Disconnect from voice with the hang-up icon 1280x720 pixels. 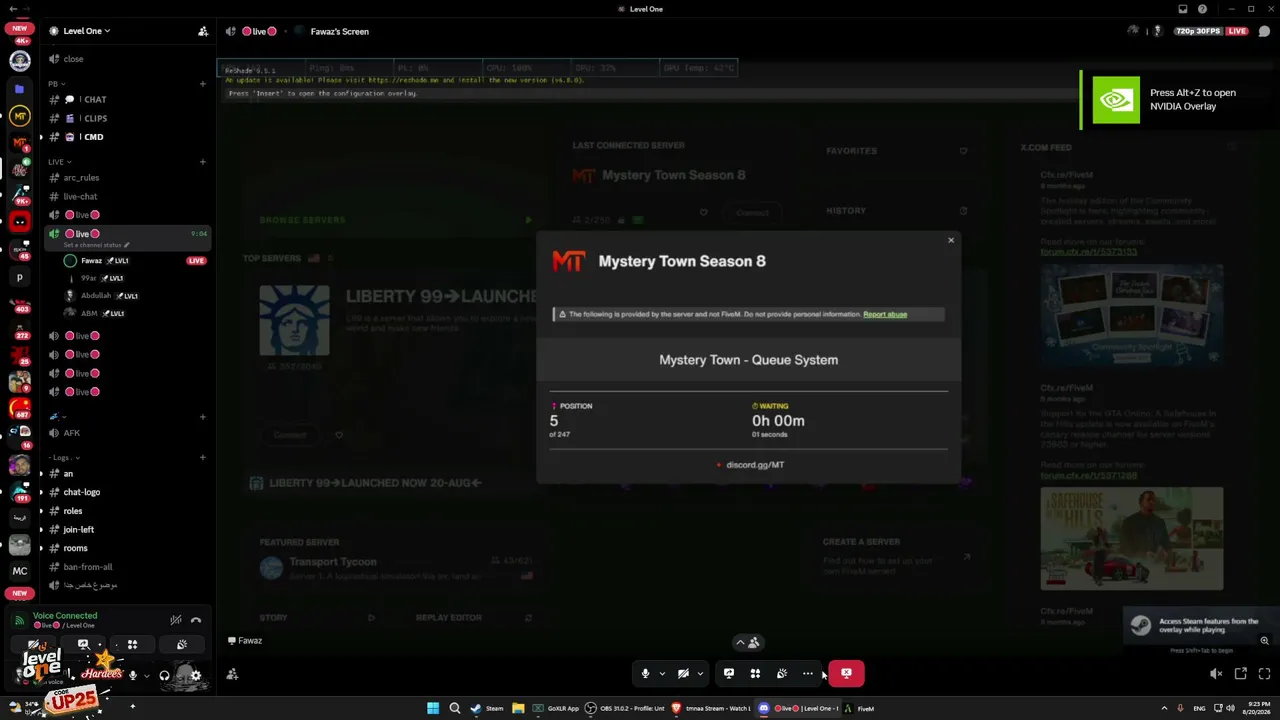(196, 620)
